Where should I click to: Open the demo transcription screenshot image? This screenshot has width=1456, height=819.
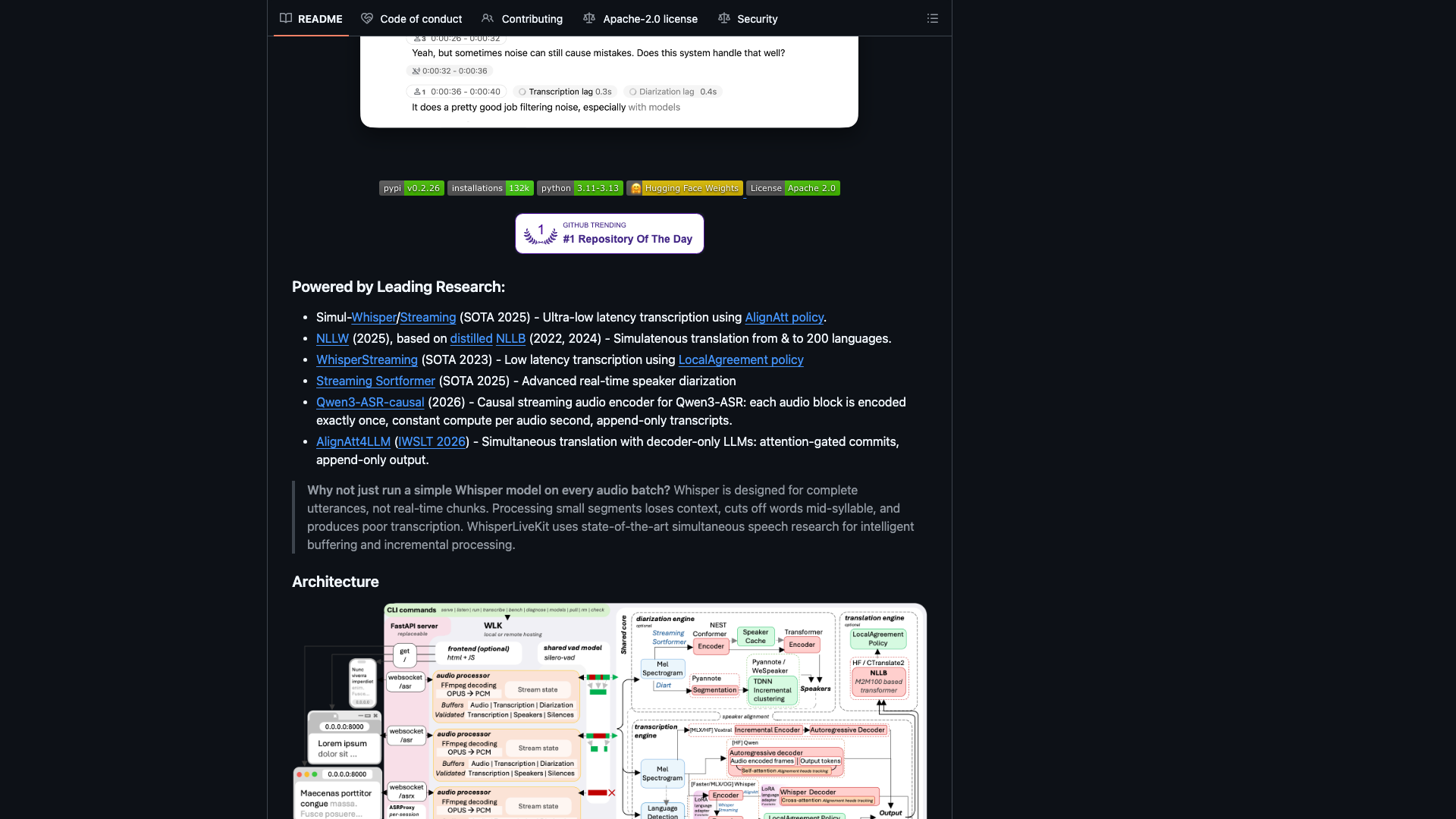click(x=609, y=82)
